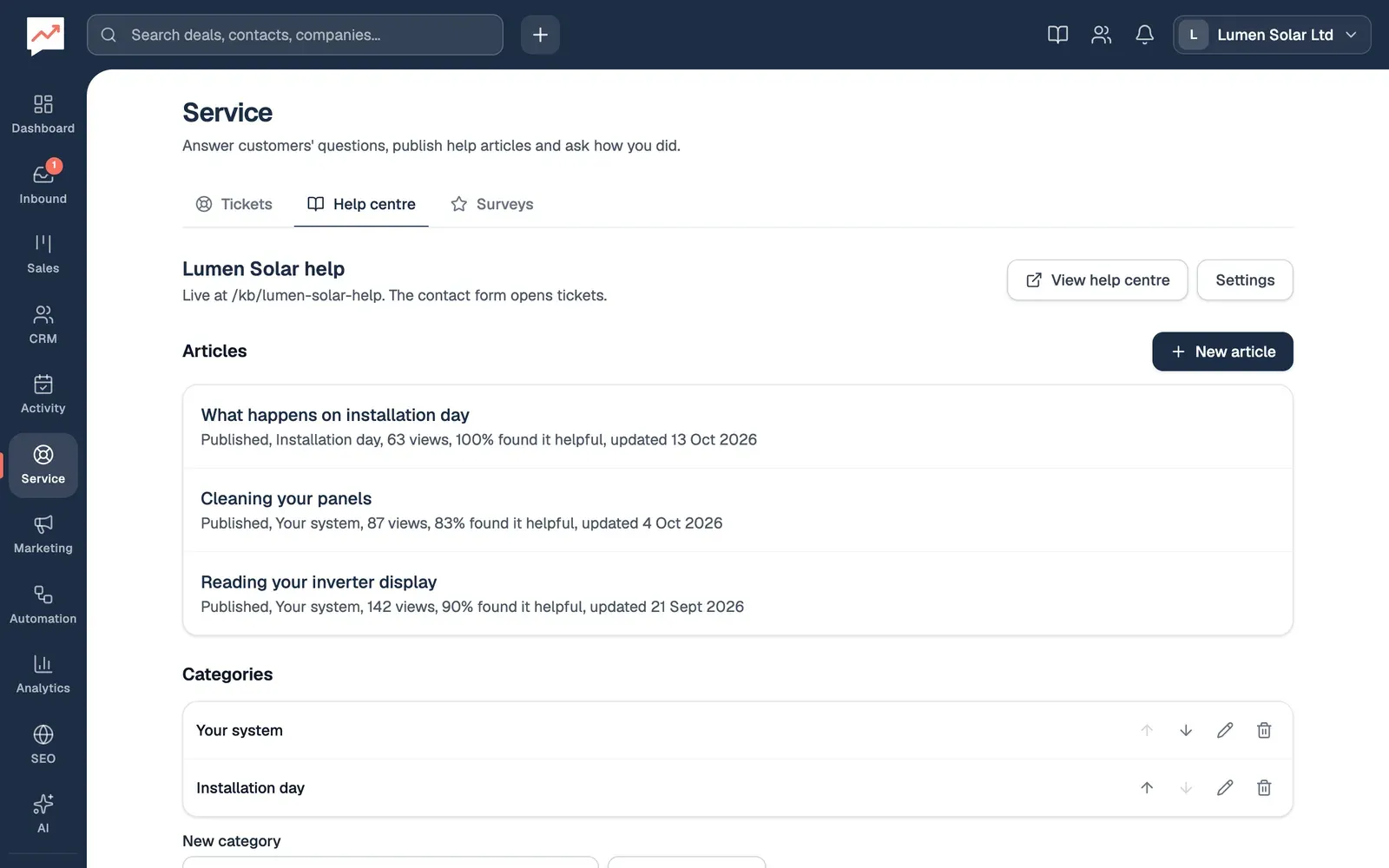Viewport: 1389px width, 868px height.
Task: Edit the Your system category
Action: 1225,730
